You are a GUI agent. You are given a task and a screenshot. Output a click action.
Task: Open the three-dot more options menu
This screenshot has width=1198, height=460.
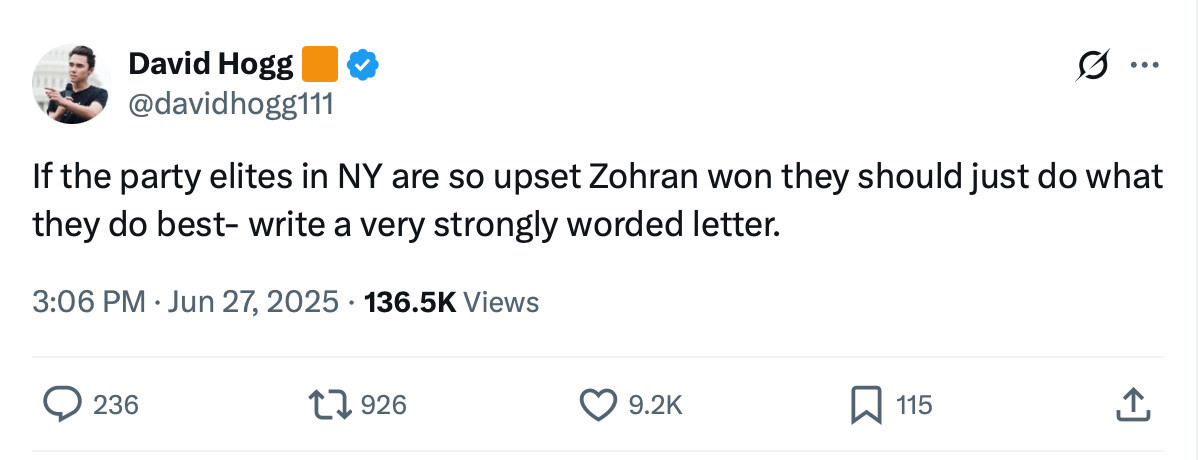[x=1145, y=65]
